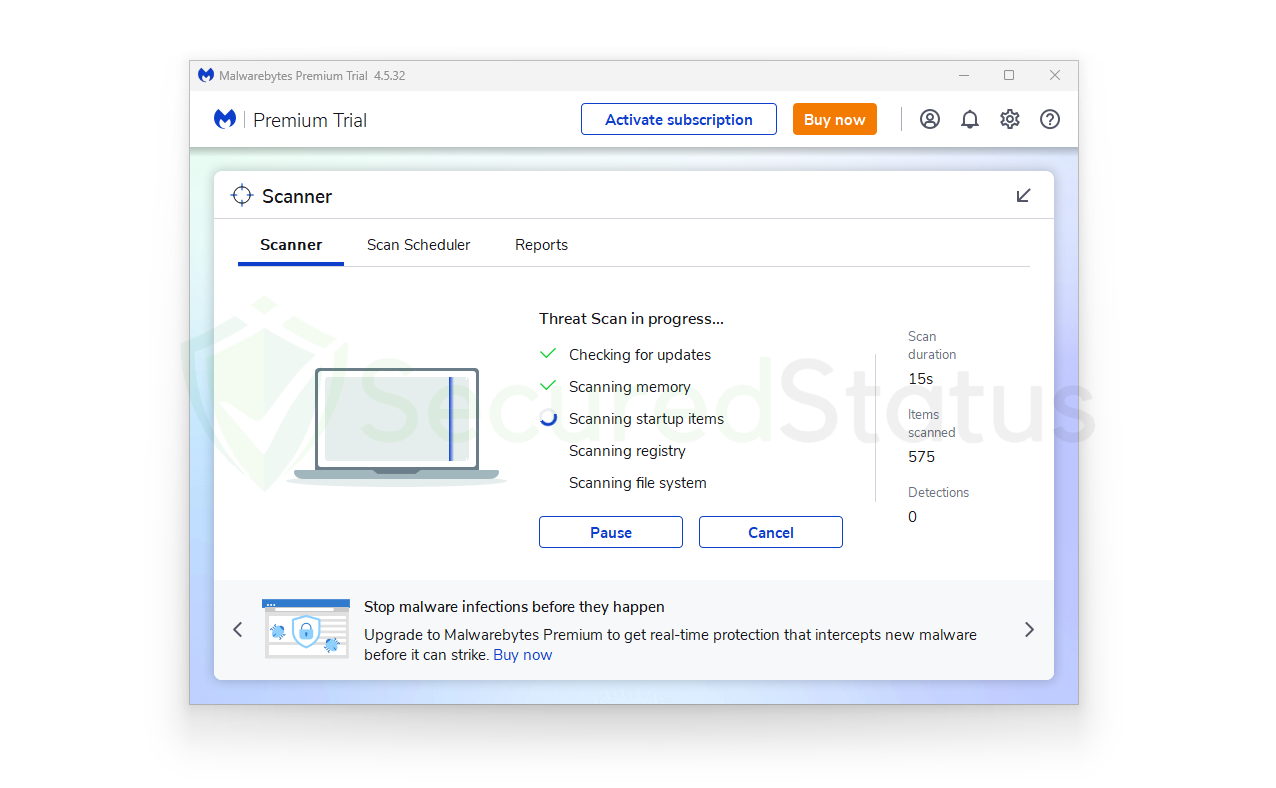The width and height of the screenshot is (1276, 788).
Task: Maximize the Malwarebytes window
Action: pos(1009,75)
